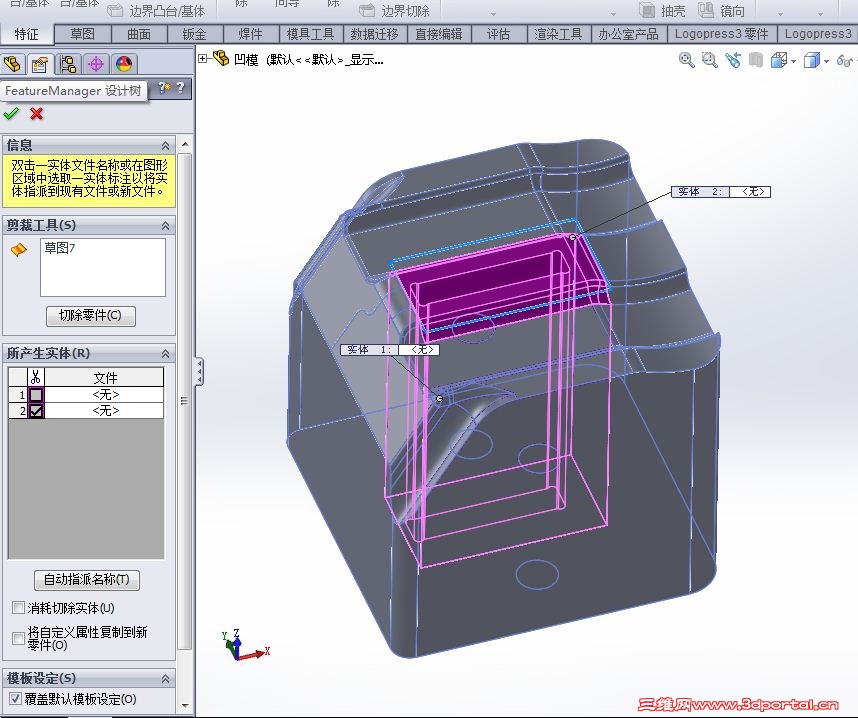
Task: Open the 直接编辑 tab
Action: click(438, 34)
